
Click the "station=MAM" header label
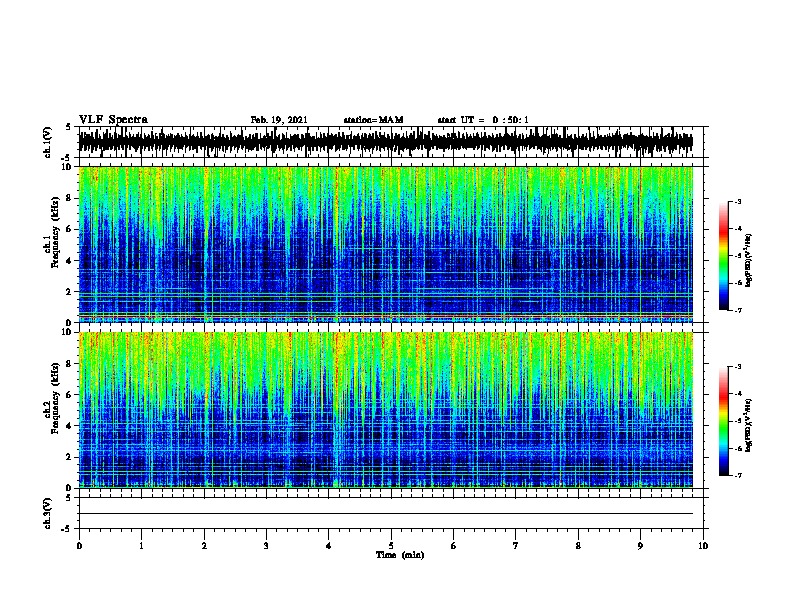[x=373, y=120]
